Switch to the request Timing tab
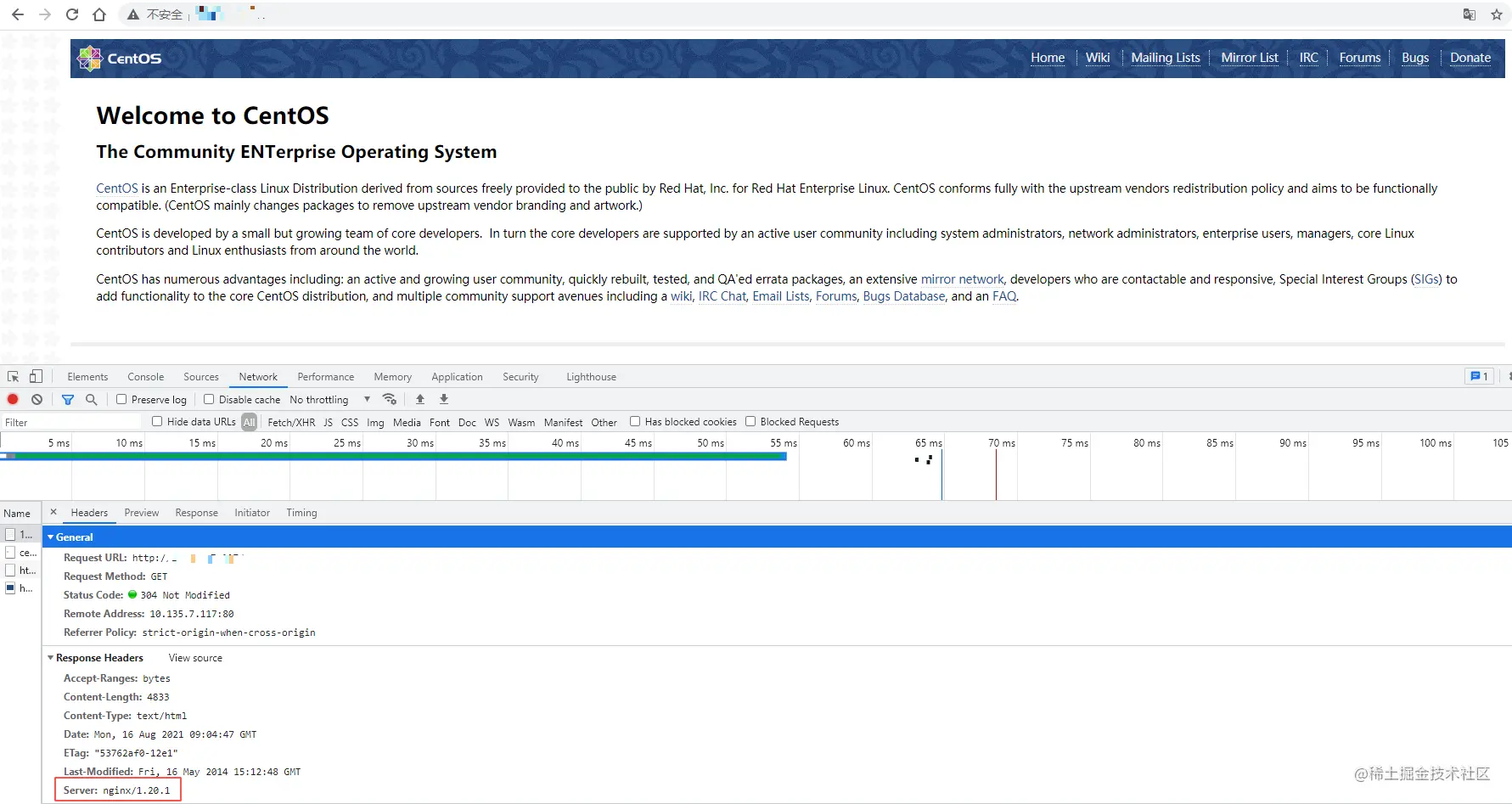1512x804 pixels. click(301, 512)
